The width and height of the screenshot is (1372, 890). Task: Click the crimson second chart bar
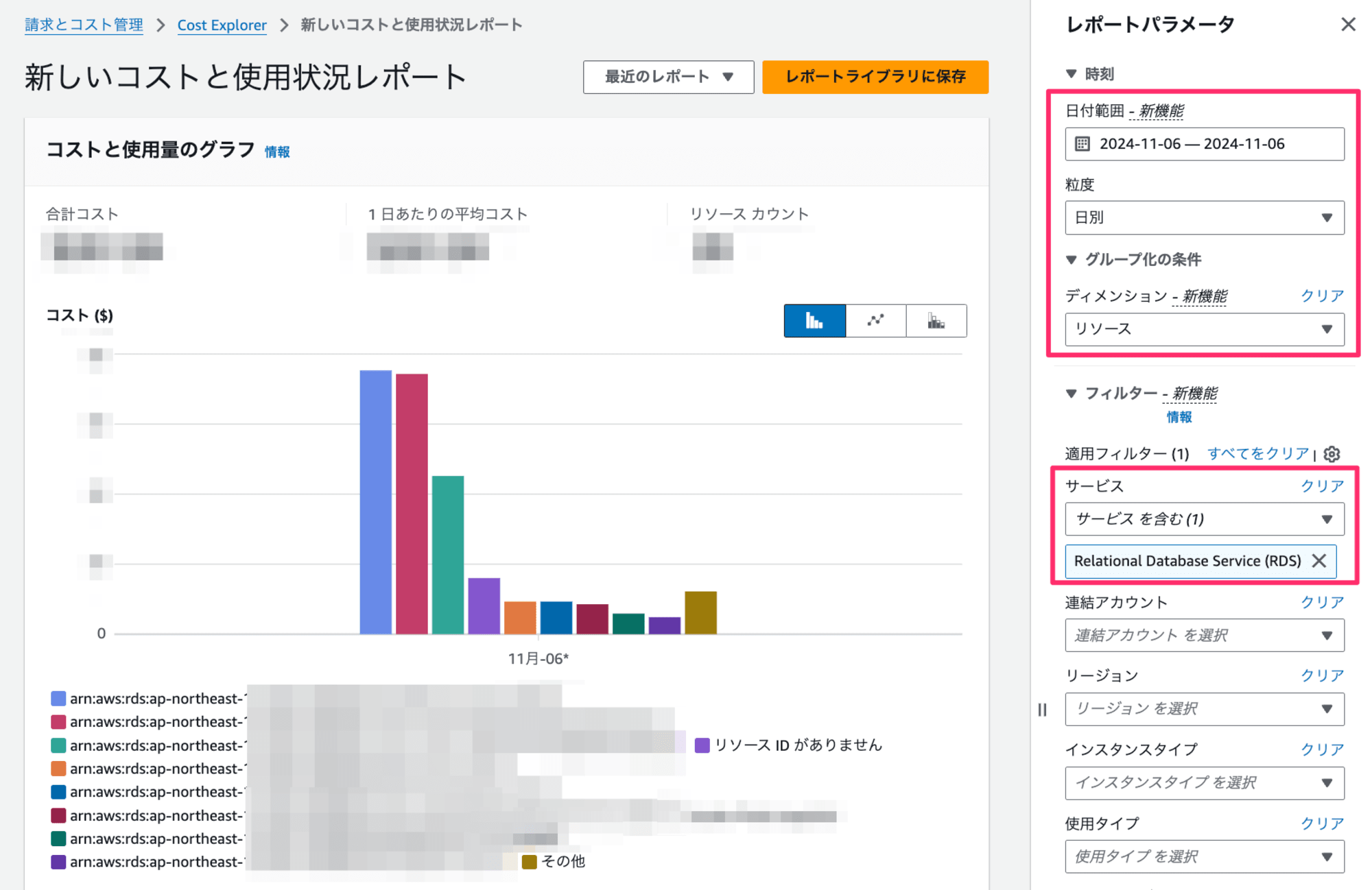tap(412, 504)
